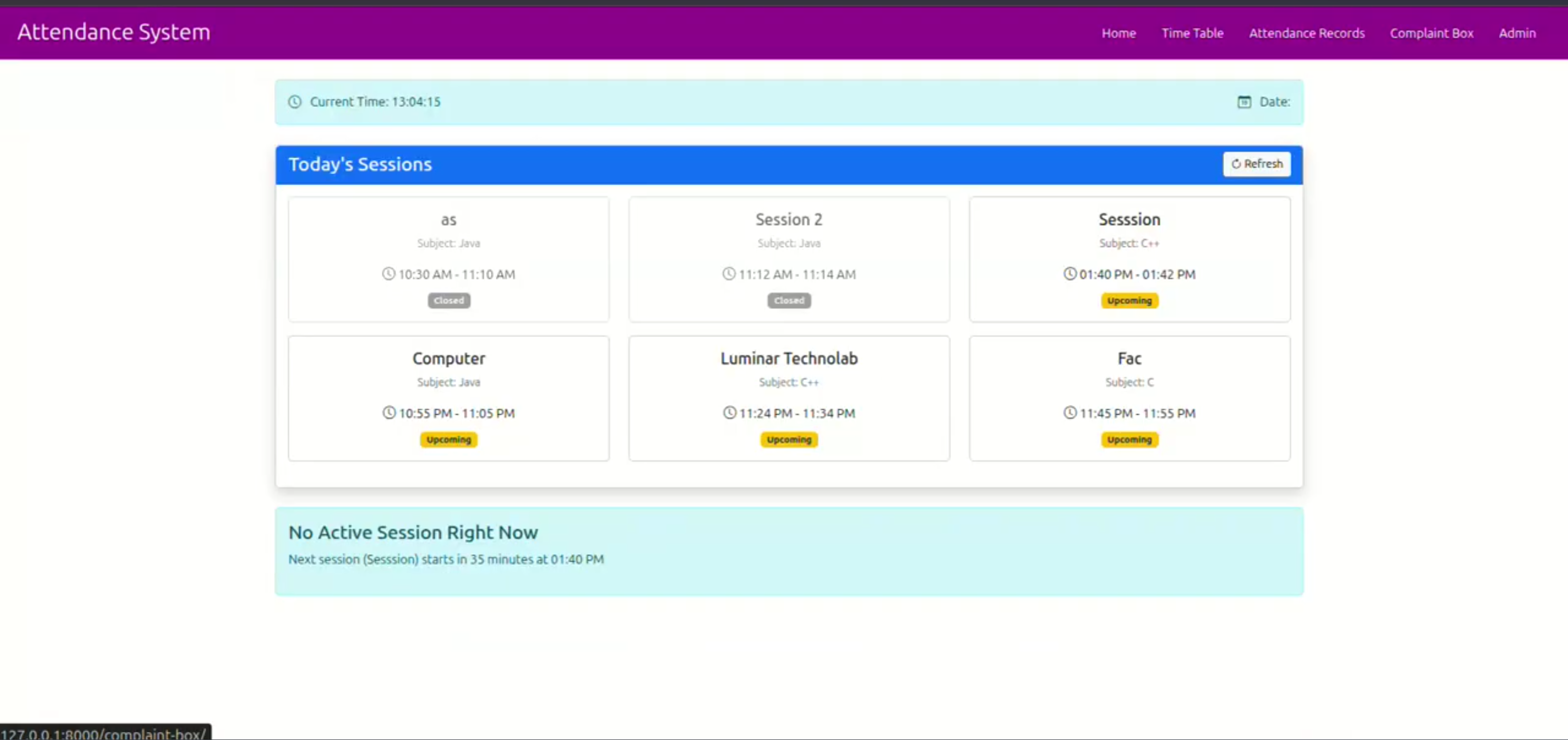This screenshot has width=1568, height=740.
Task: Click 'Subject: C++' in Luminar Technolab card
Action: 789,382
